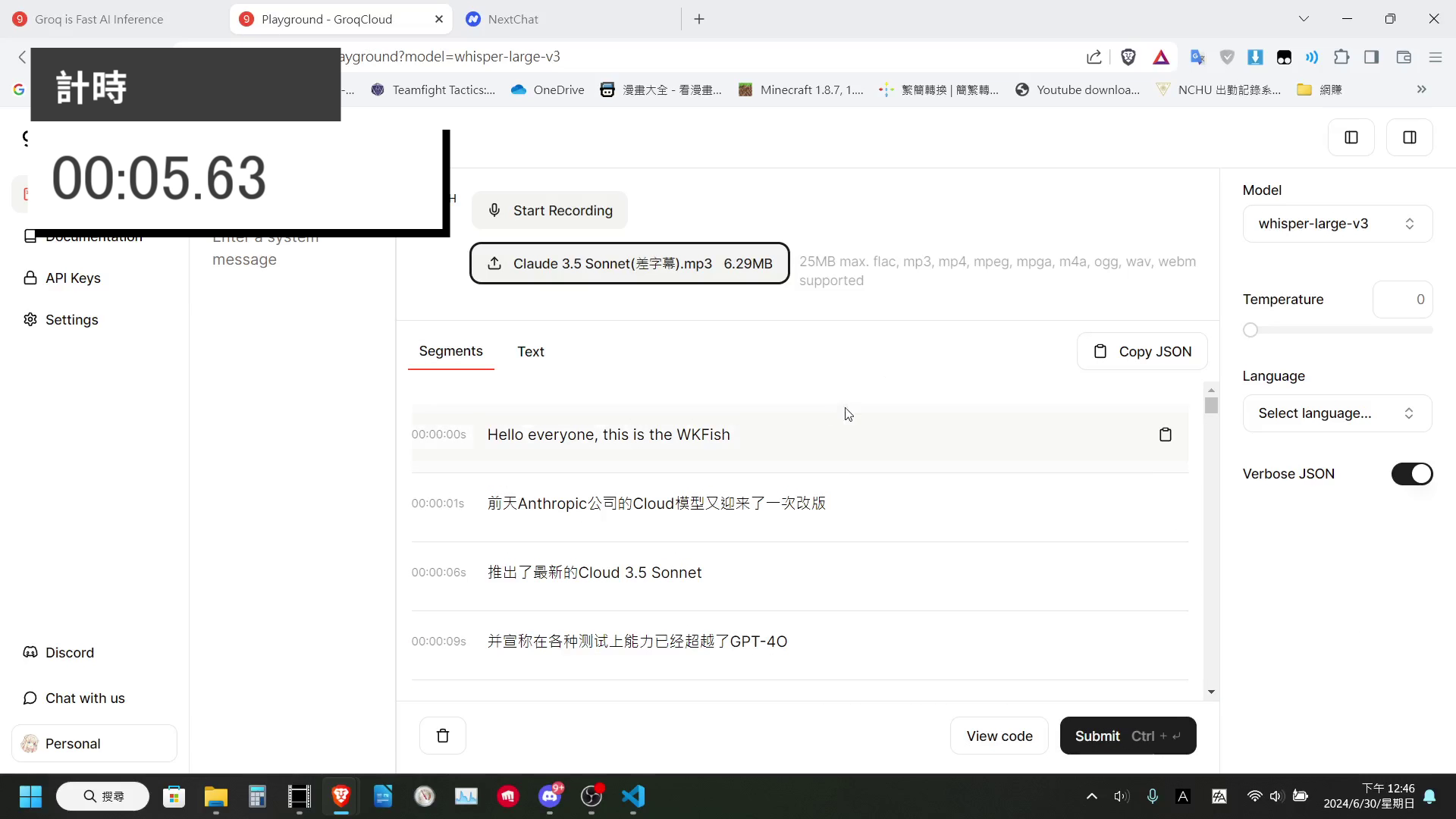
Task: Click the Temperature slider handle
Action: point(1250,330)
